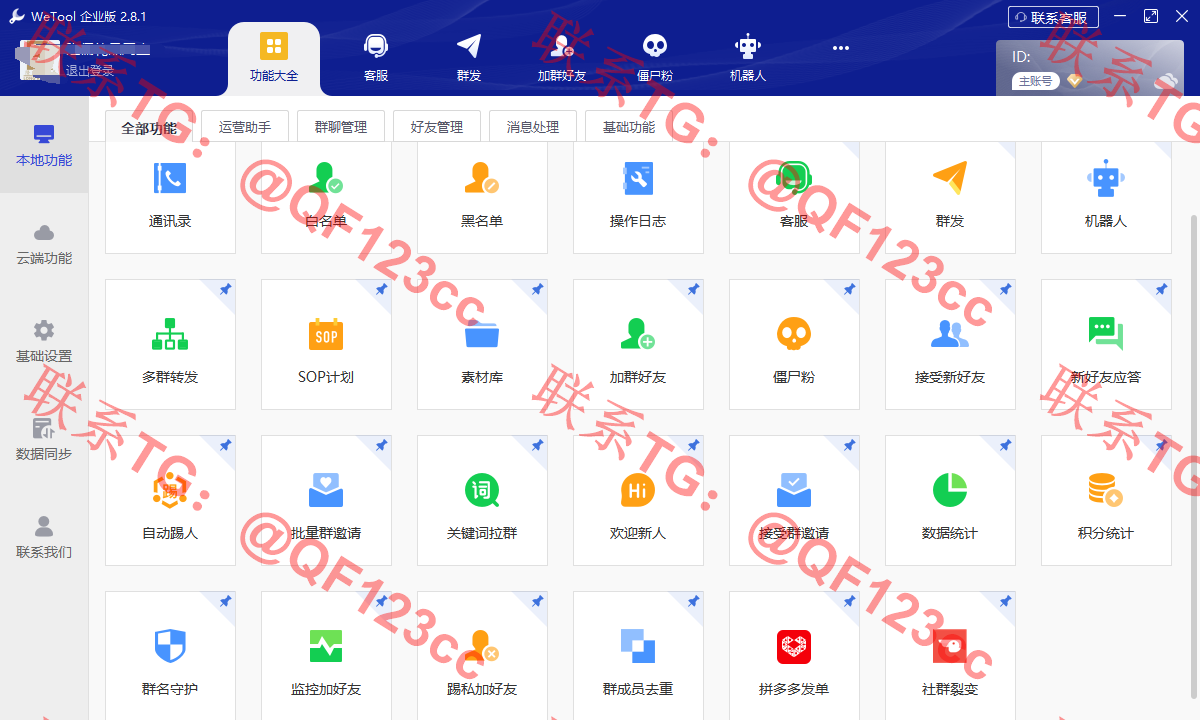Viewport: 1200px width, 720px height.
Task: Open the 积分统计 card
Action: (1106, 500)
